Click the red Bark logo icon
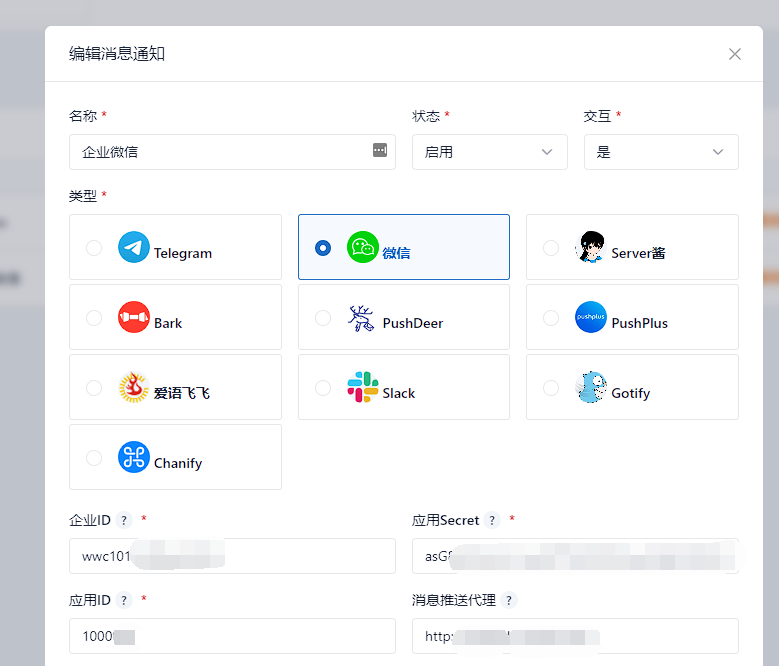 tap(134, 317)
